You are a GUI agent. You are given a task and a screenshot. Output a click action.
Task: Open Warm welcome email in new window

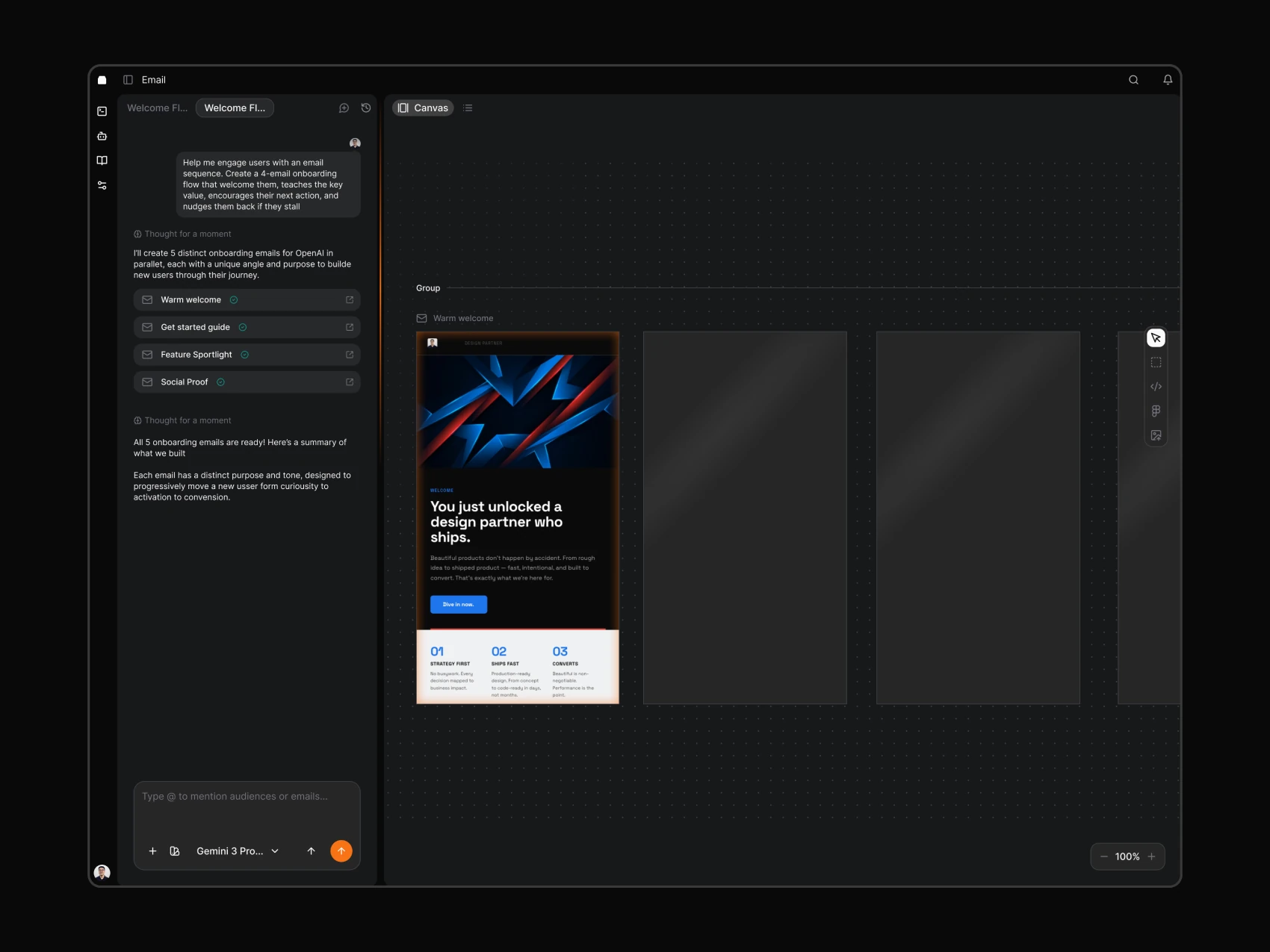[350, 300]
